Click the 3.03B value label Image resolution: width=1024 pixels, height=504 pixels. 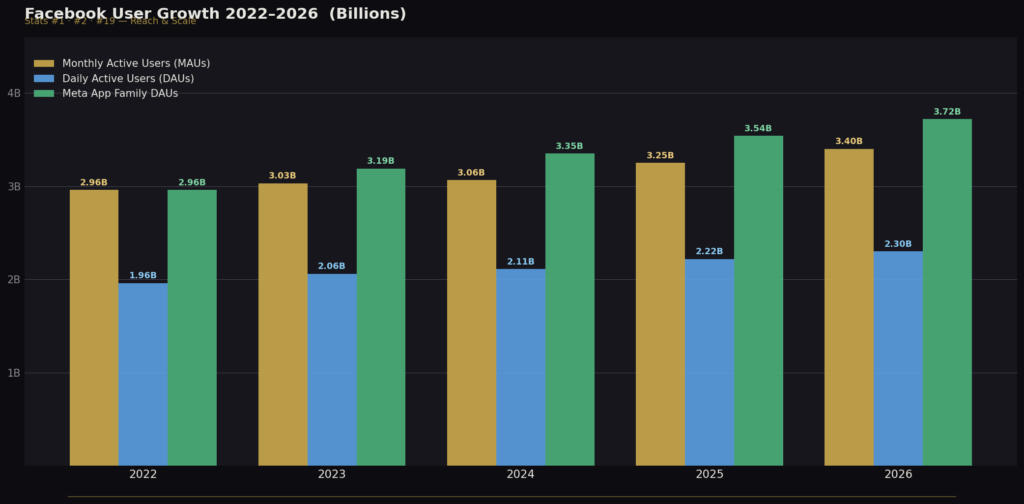(283, 176)
